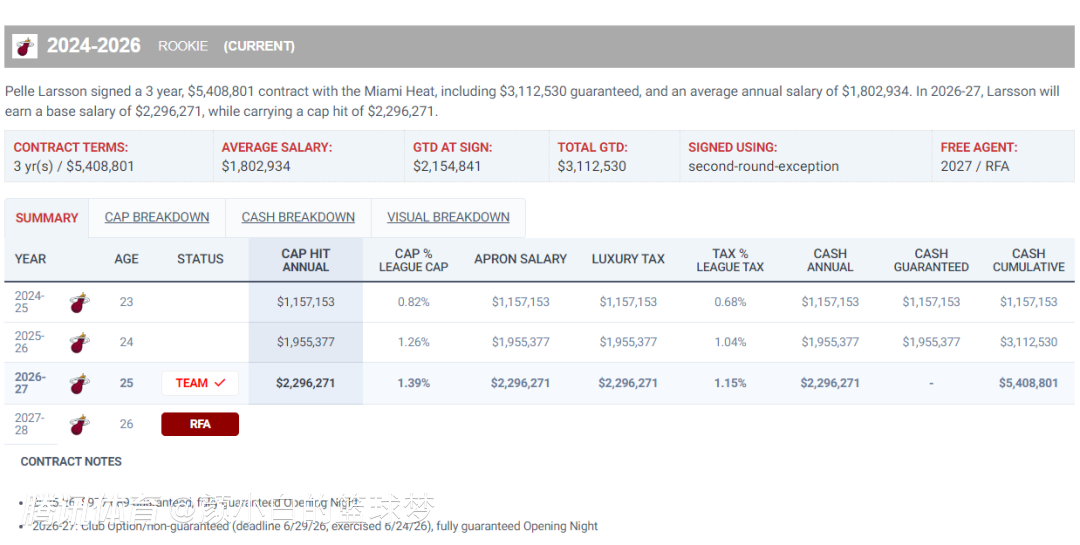
Task: Click the Cap Hit Annual column header
Action: click(x=306, y=260)
